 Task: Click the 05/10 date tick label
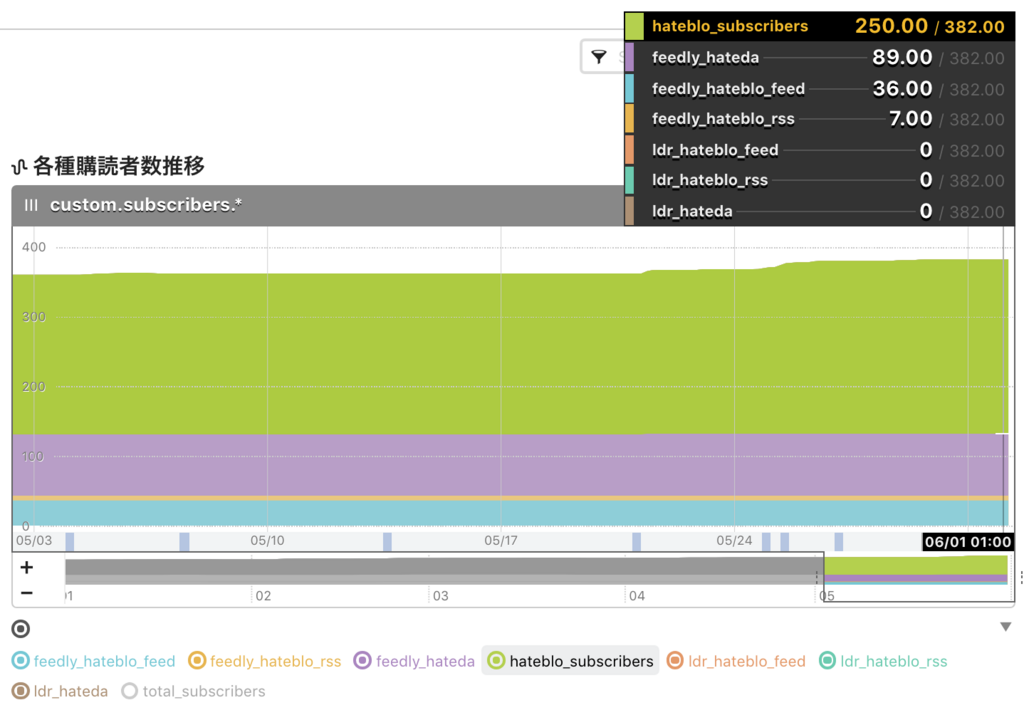(x=267, y=541)
